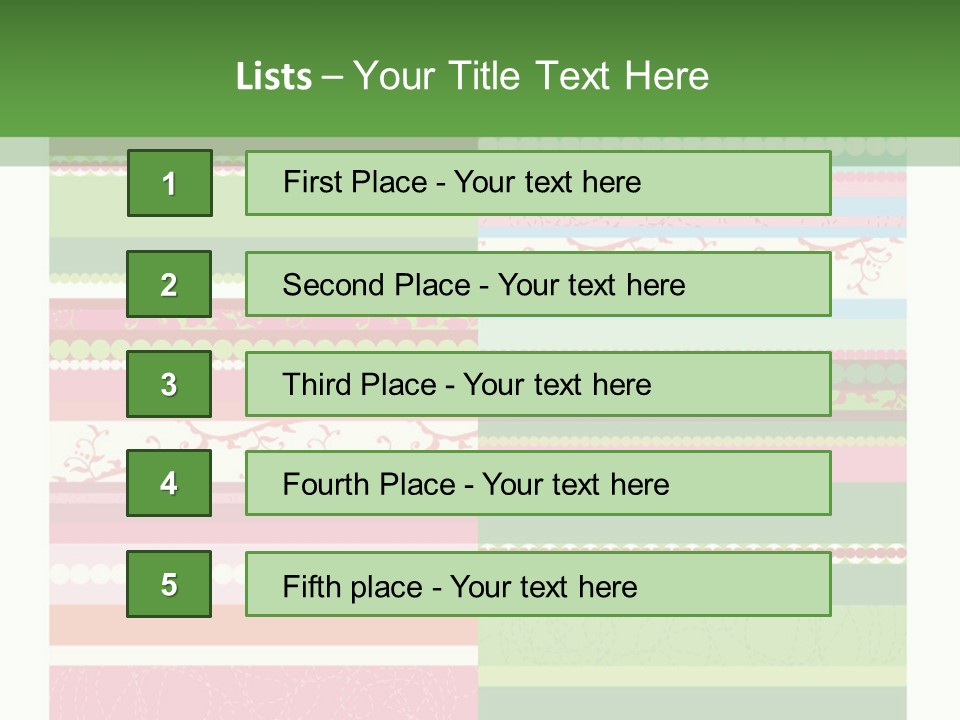Click "Fourth Place - Your text here" bar
The width and height of the screenshot is (960, 720).
pos(538,483)
